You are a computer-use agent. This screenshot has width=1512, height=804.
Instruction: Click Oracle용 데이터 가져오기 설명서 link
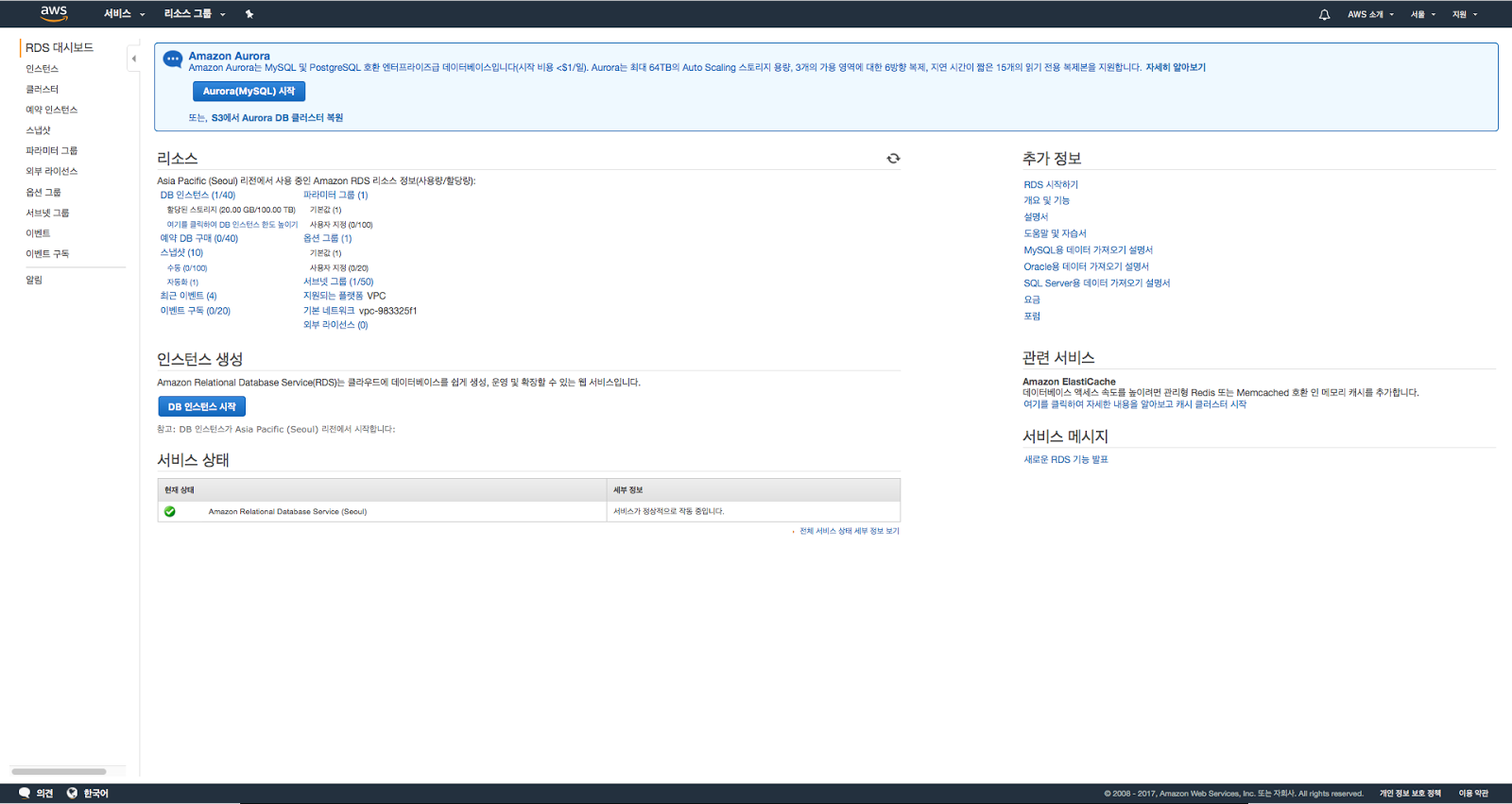click(x=1087, y=267)
